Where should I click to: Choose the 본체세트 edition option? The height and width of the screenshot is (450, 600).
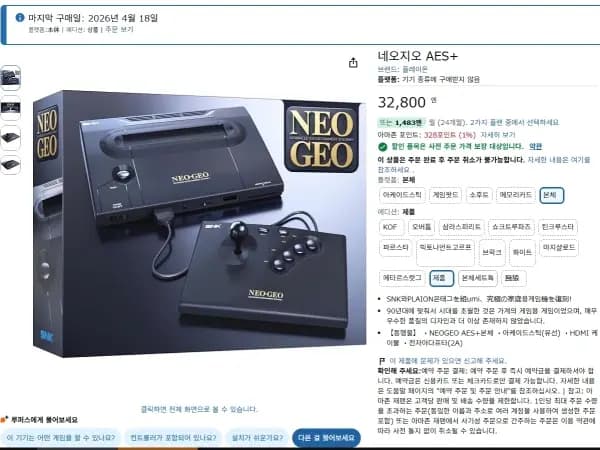click(x=478, y=278)
